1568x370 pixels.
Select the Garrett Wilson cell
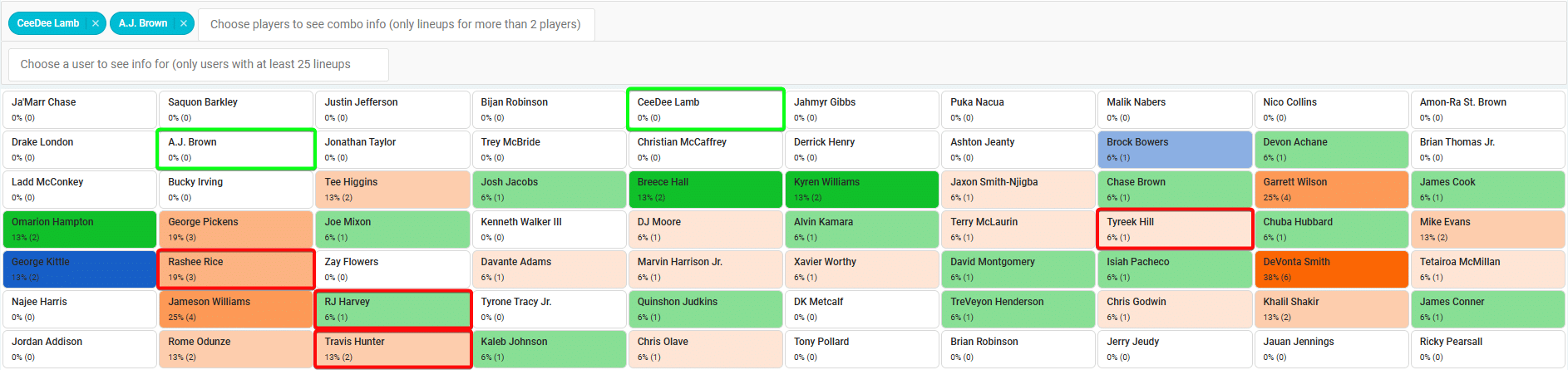(x=1331, y=190)
